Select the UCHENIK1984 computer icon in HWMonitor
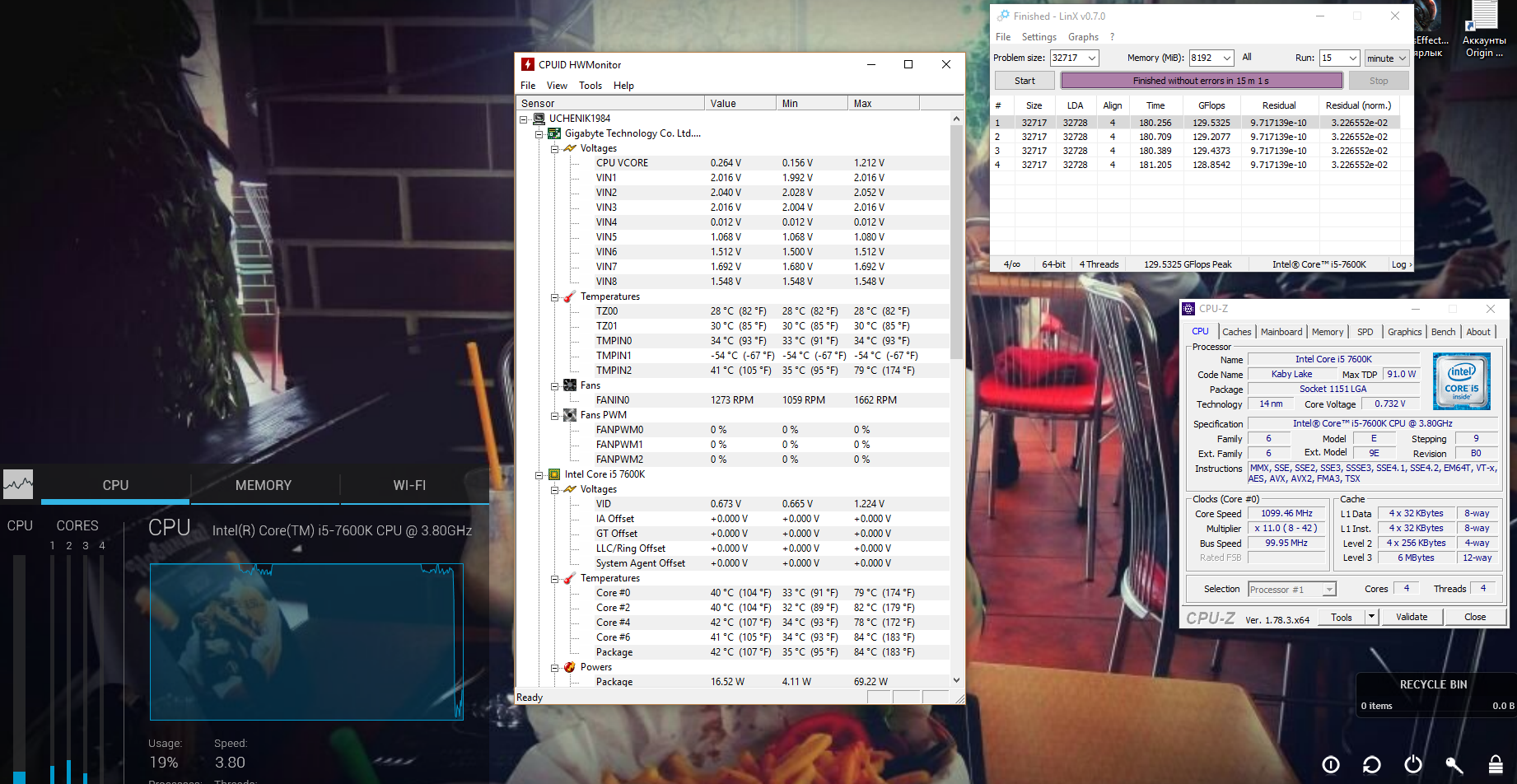Image resolution: width=1517 pixels, height=784 pixels. (x=539, y=119)
